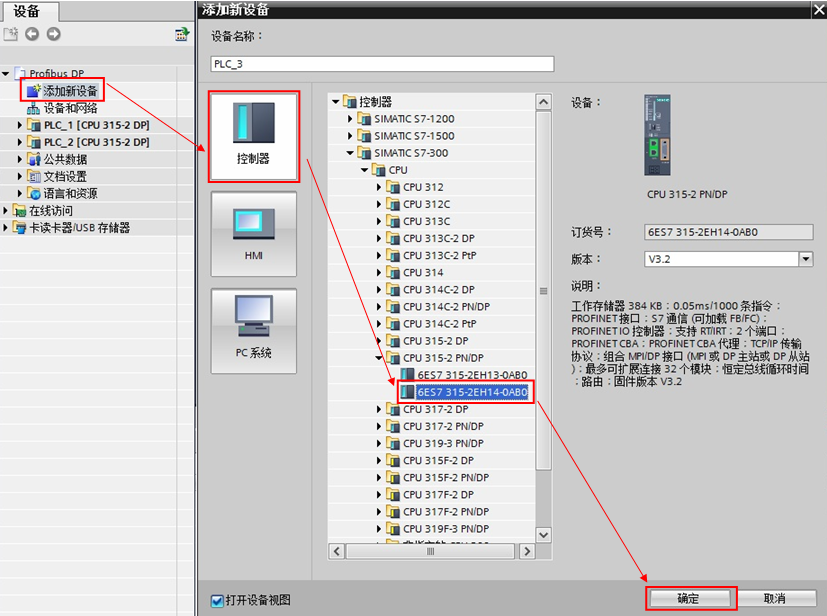Select the PC 系统 category button
Viewport: 827px width, 616px height.
(254, 331)
